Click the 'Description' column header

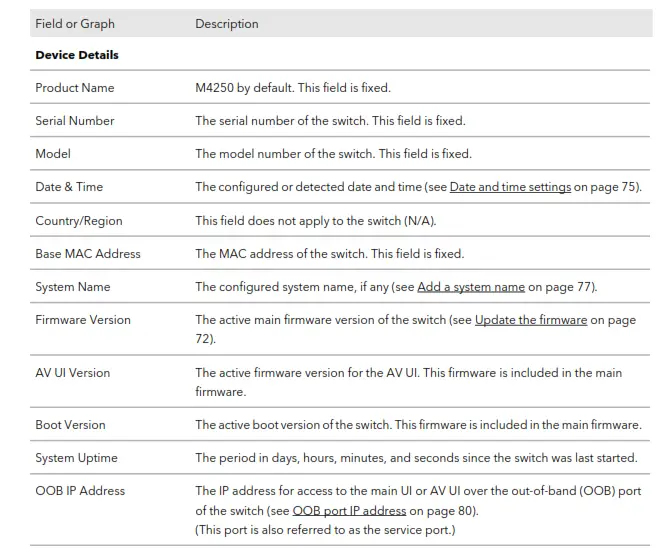coord(227,24)
